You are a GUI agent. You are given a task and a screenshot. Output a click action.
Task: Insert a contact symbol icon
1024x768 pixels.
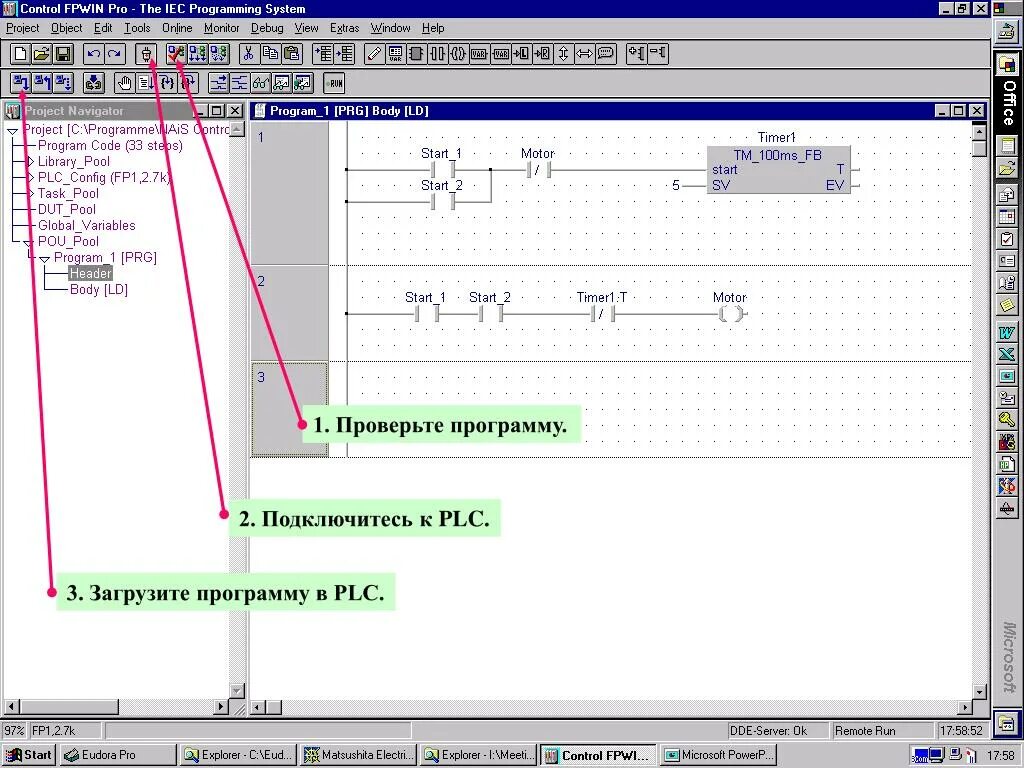coord(437,54)
